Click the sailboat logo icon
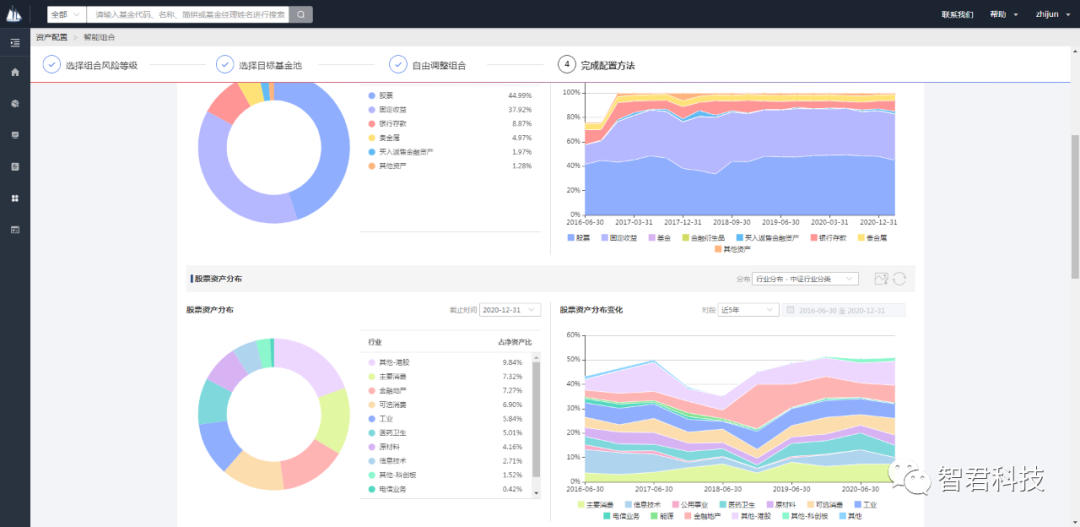1080x527 pixels. click(x=14, y=13)
